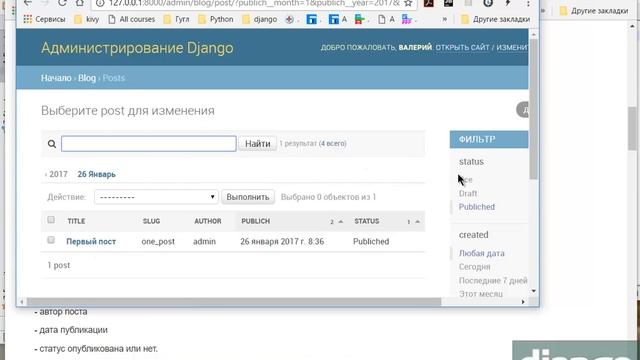Open the Сервисы apps grid bookmark
This screenshot has width=640, height=360.
[x=44, y=19]
